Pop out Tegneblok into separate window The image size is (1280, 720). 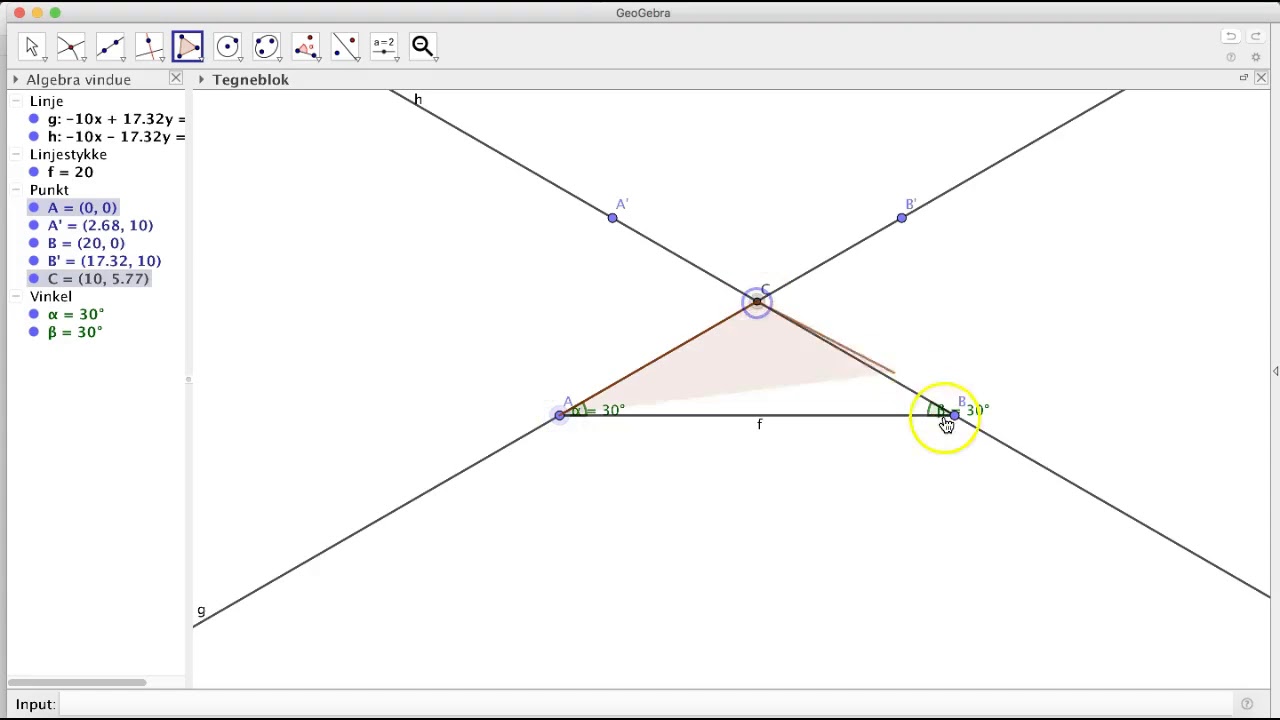pos(1243,78)
